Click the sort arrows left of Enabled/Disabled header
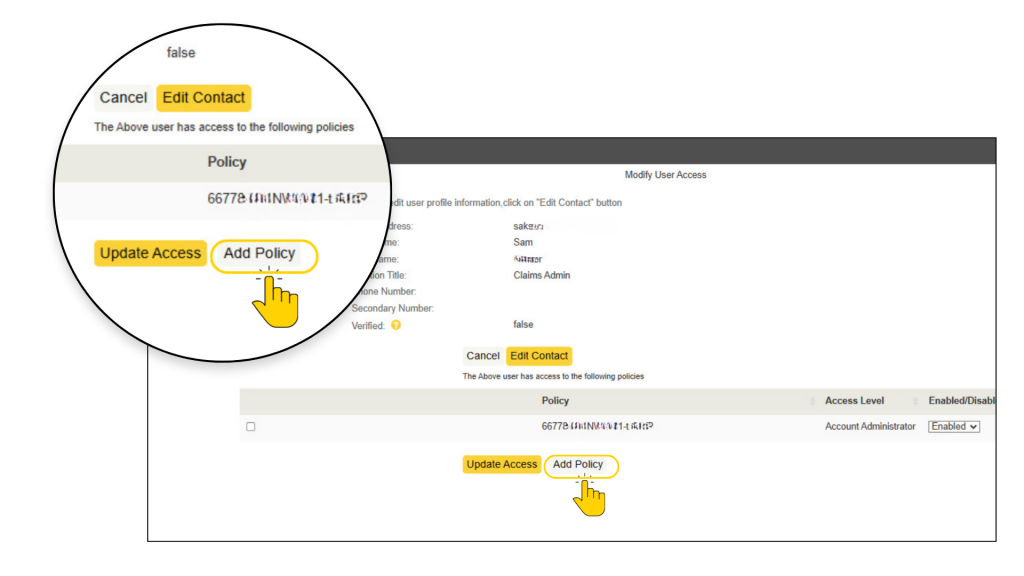The width and height of the screenshot is (1024, 576). (x=916, y=401)
